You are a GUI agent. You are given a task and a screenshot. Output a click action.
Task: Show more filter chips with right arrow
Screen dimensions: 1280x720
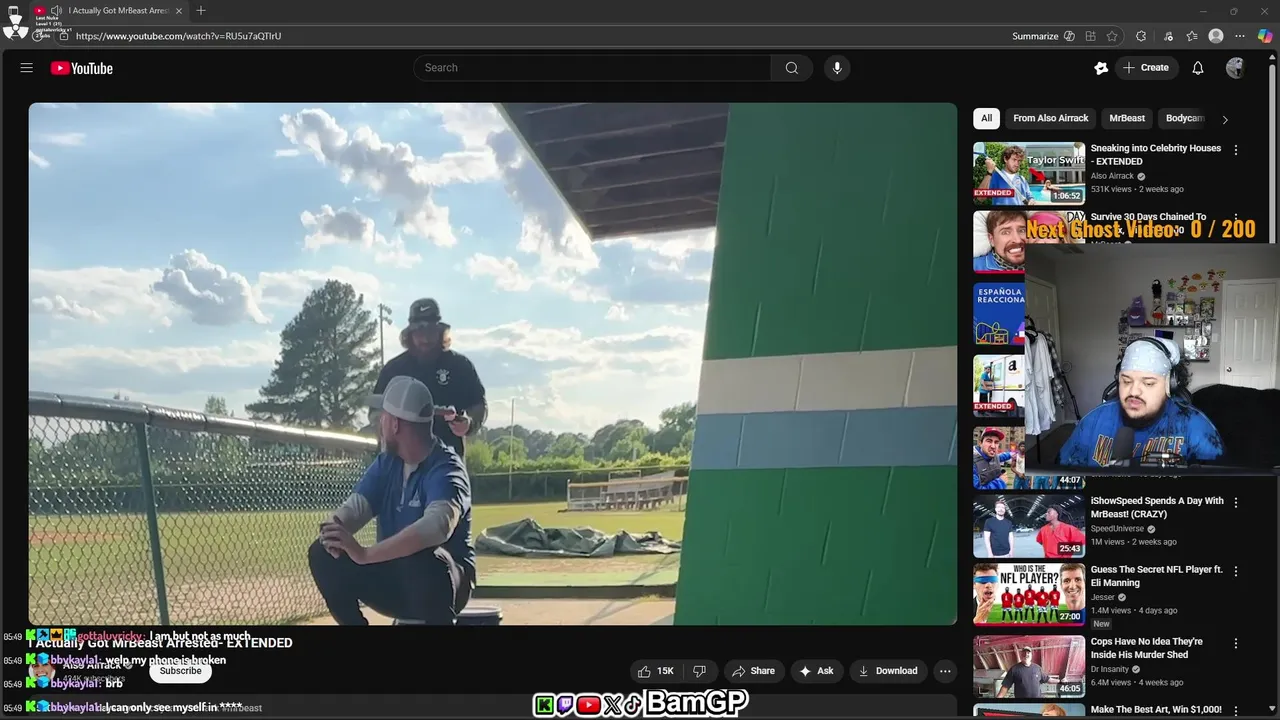click(1225, 119)
